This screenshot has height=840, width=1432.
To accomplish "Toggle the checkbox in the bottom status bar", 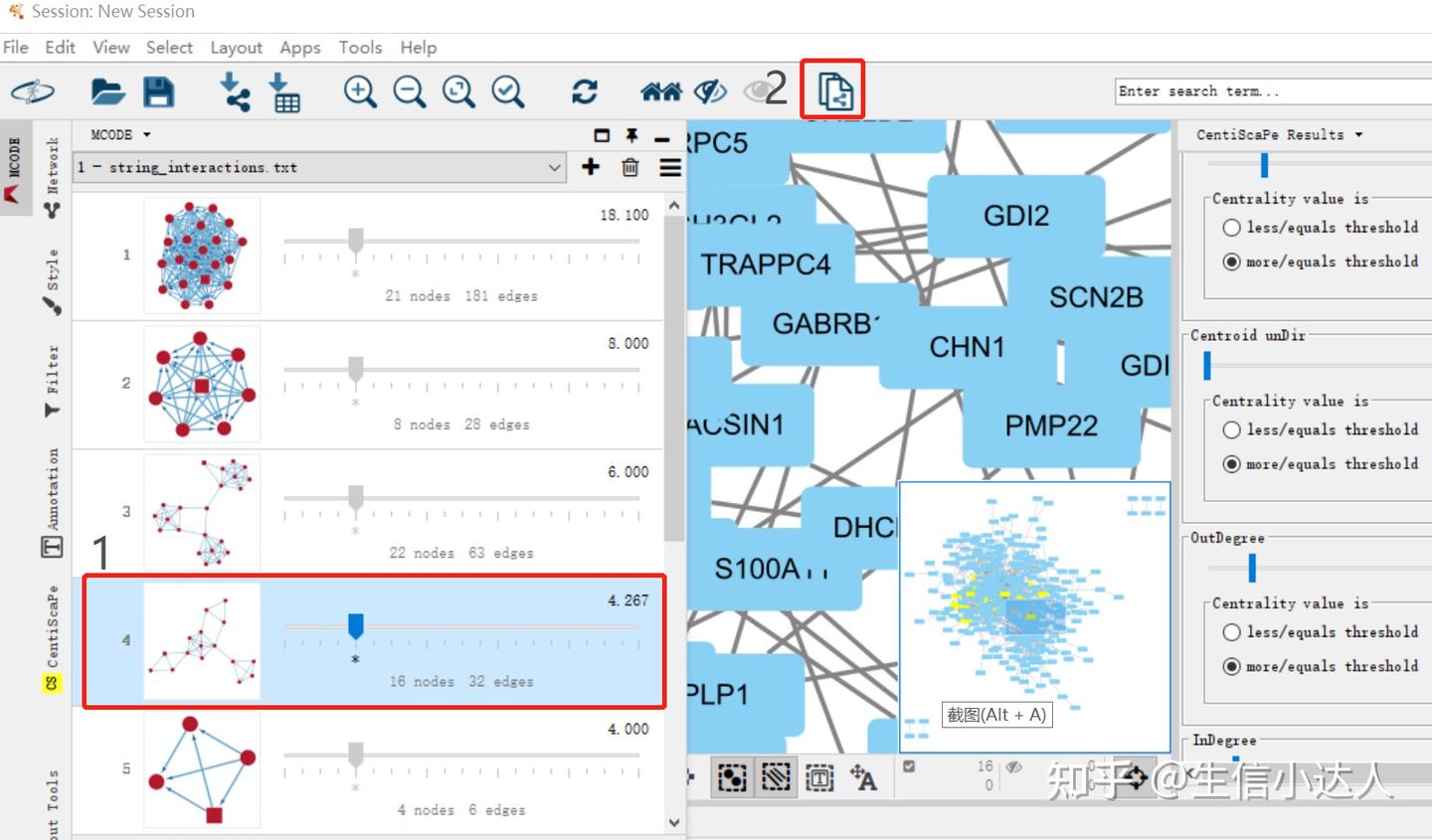I will coord(908,766).
